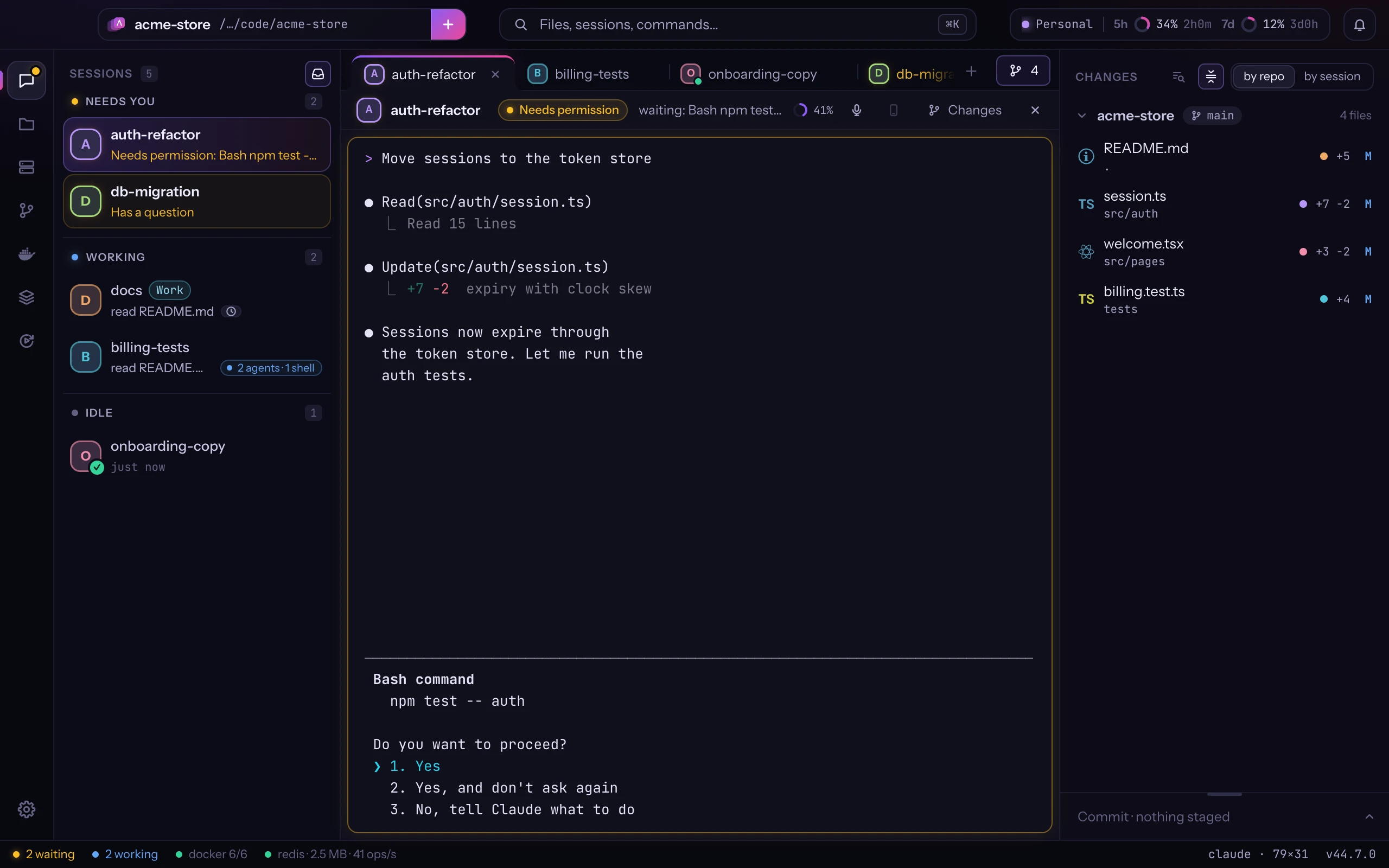Choose 'No, tell Claude what to do'
1389x868 pixels.
(x=512, y=810)
